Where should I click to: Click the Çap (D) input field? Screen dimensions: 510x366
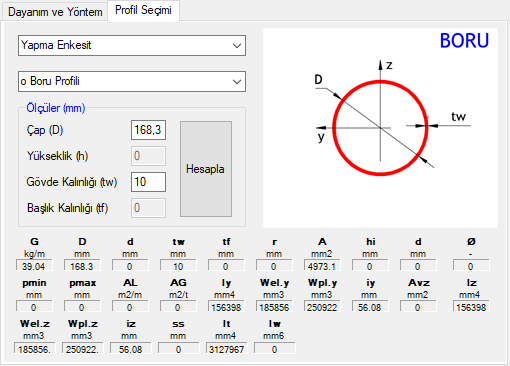tap(148, 130)
